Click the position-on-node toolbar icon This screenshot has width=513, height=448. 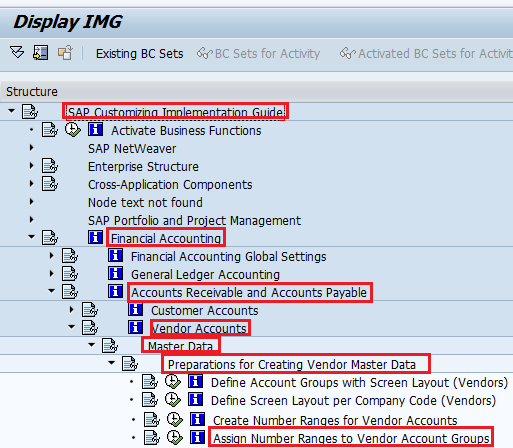(41, 53)
